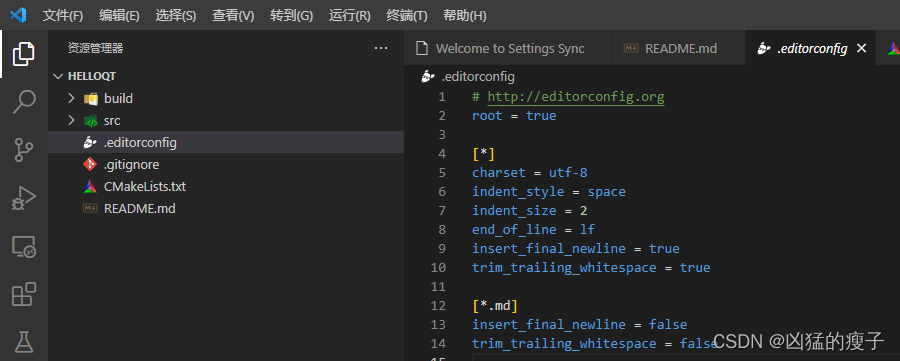Click the README.md markdown icon in explorer
The height and width of the screenshot is (361, 900).
coord(90,209)
